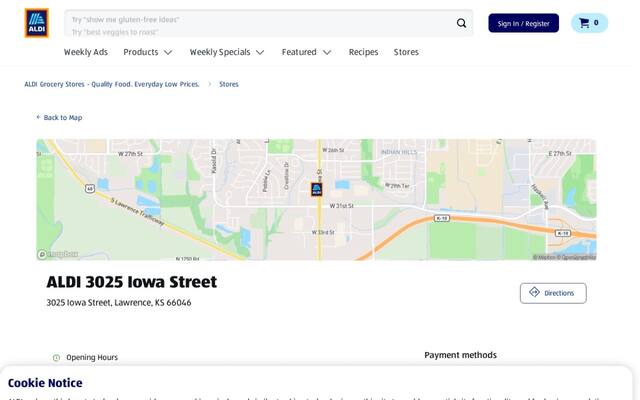Expand the Products menu

pos(148,52)
